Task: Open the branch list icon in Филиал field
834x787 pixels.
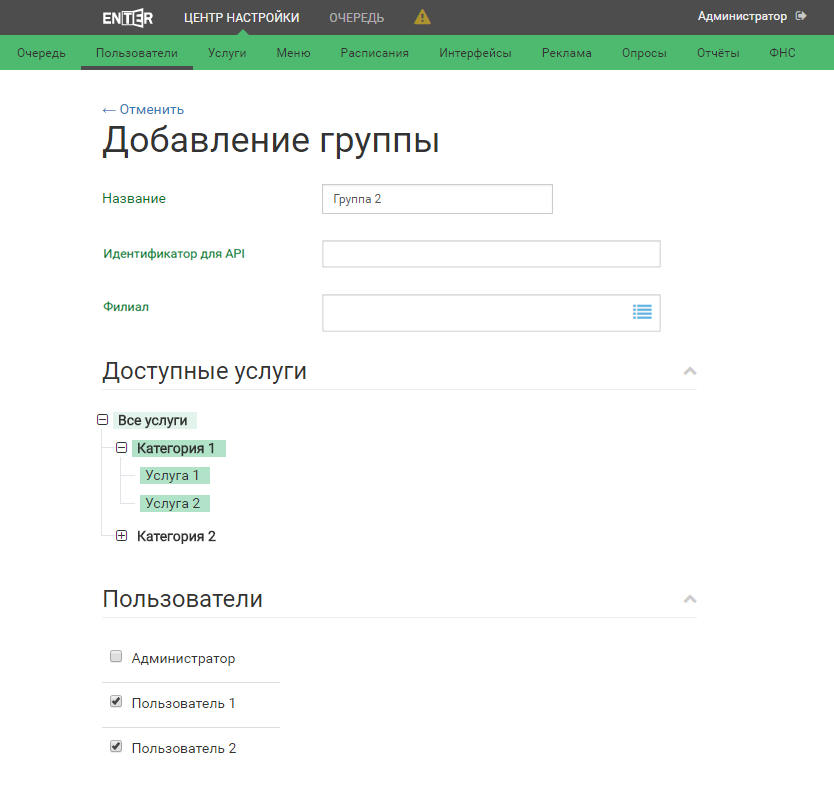Action: tap(642, 312)
